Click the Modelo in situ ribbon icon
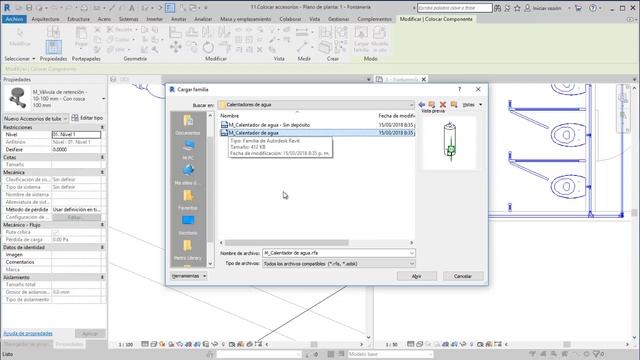Image resolution: width=640 pixels, height=360 pixels. [x=380, y=39]
